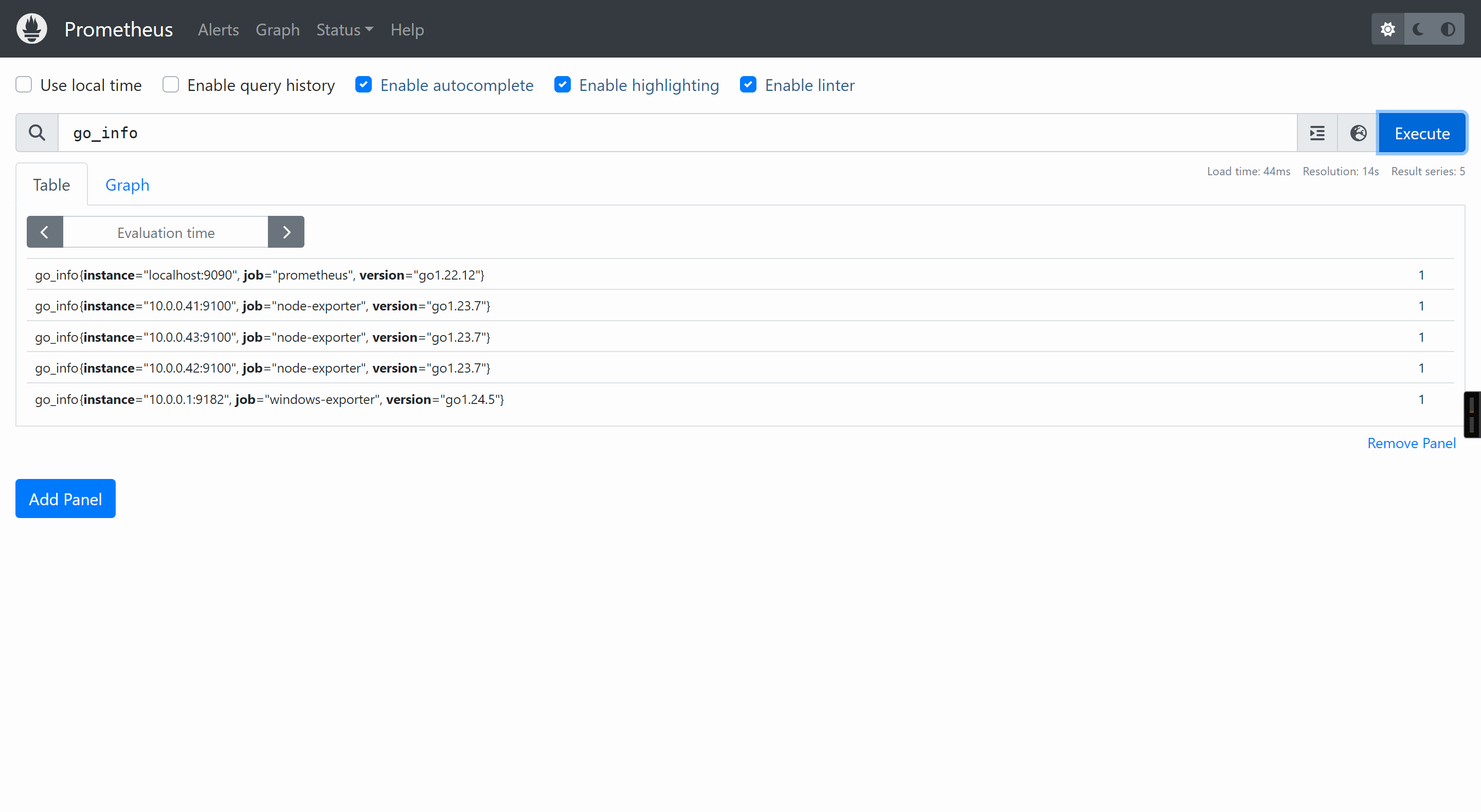
Task: Enable query history checkbox
Action: click(171, 84)
